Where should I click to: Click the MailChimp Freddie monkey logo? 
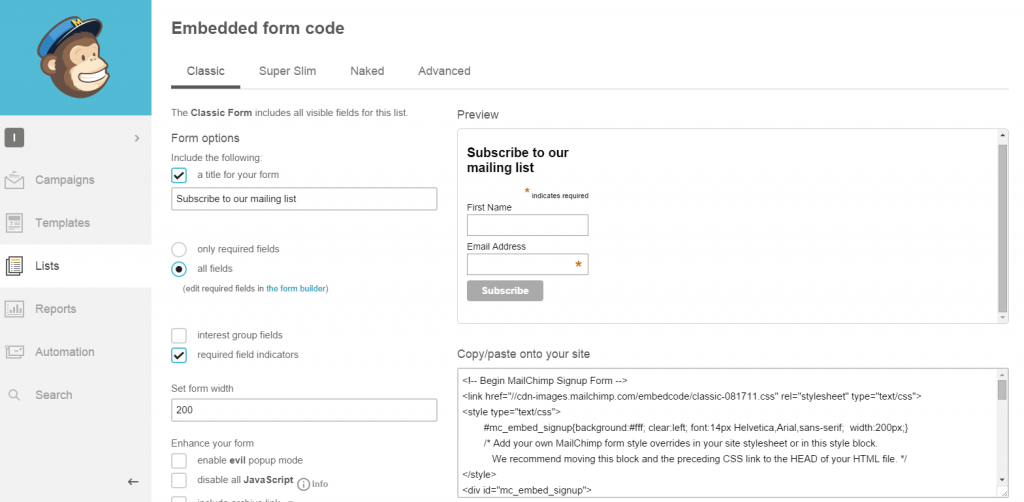point(74,57)
